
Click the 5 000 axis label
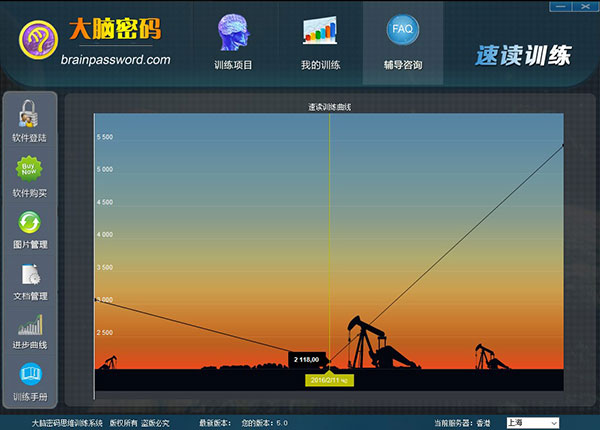click(x=105, y=169)
